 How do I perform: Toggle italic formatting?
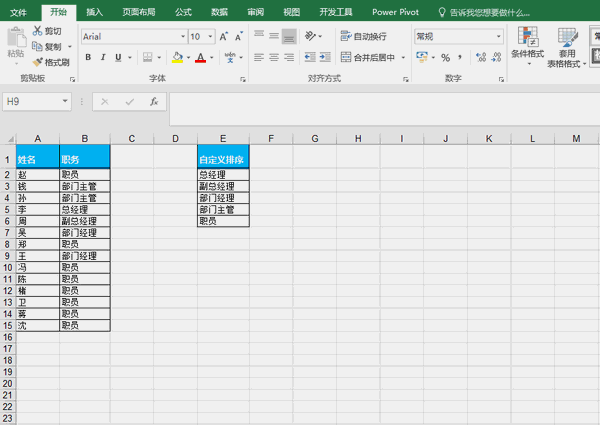[103, 57]
